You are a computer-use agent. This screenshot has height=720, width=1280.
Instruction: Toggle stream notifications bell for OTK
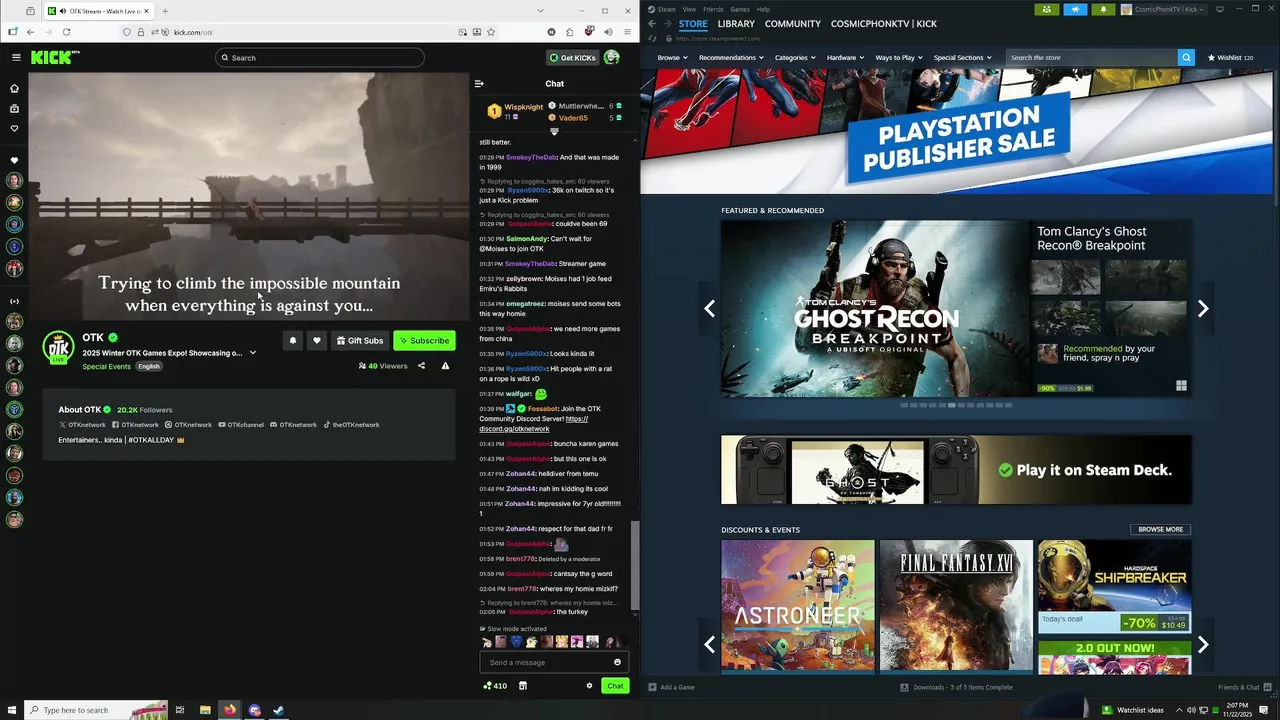pos(292,340)
